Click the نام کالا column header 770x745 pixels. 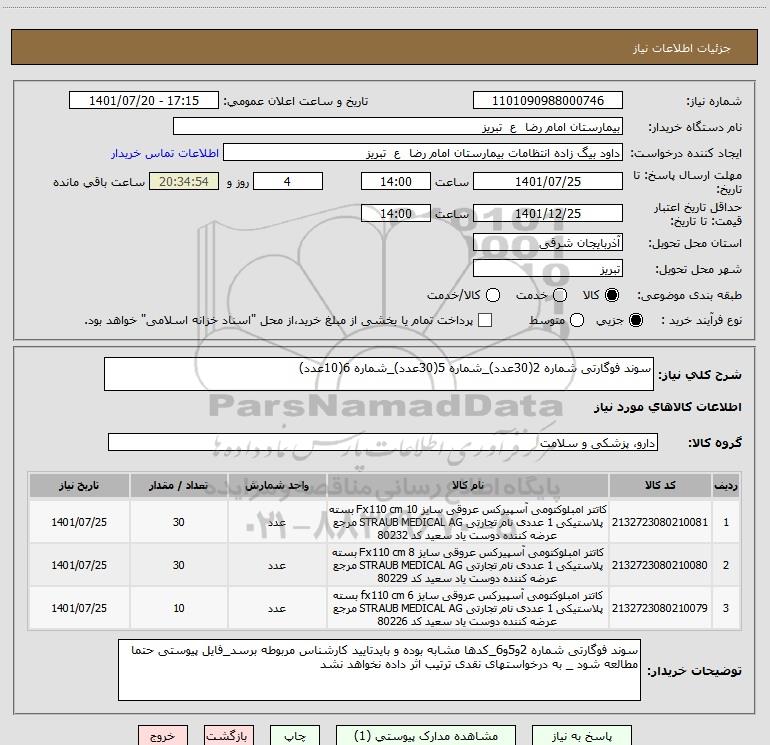pos(468,486)
